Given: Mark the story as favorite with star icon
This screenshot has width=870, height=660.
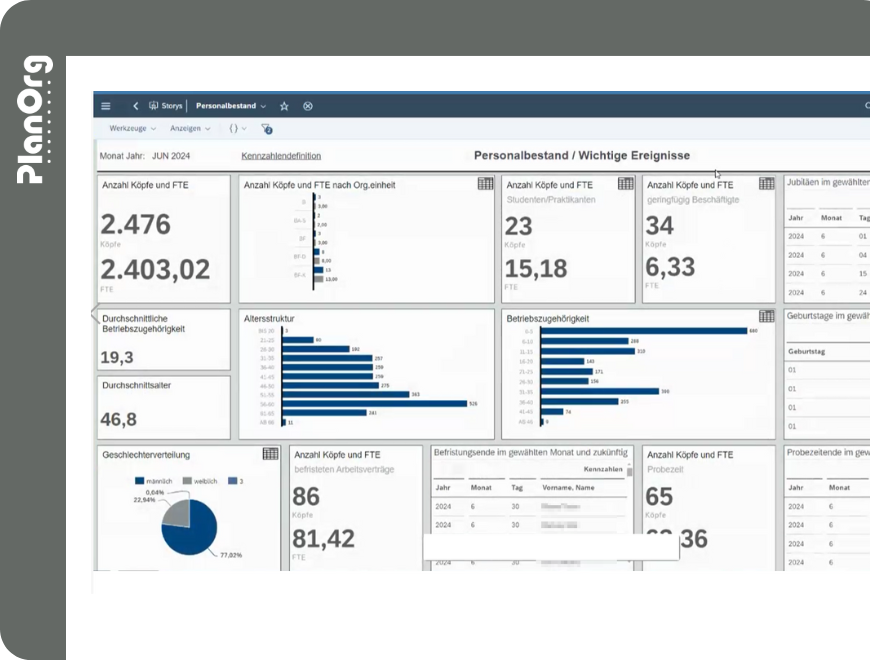Looking at the screenshot, I should coord(284,106).
